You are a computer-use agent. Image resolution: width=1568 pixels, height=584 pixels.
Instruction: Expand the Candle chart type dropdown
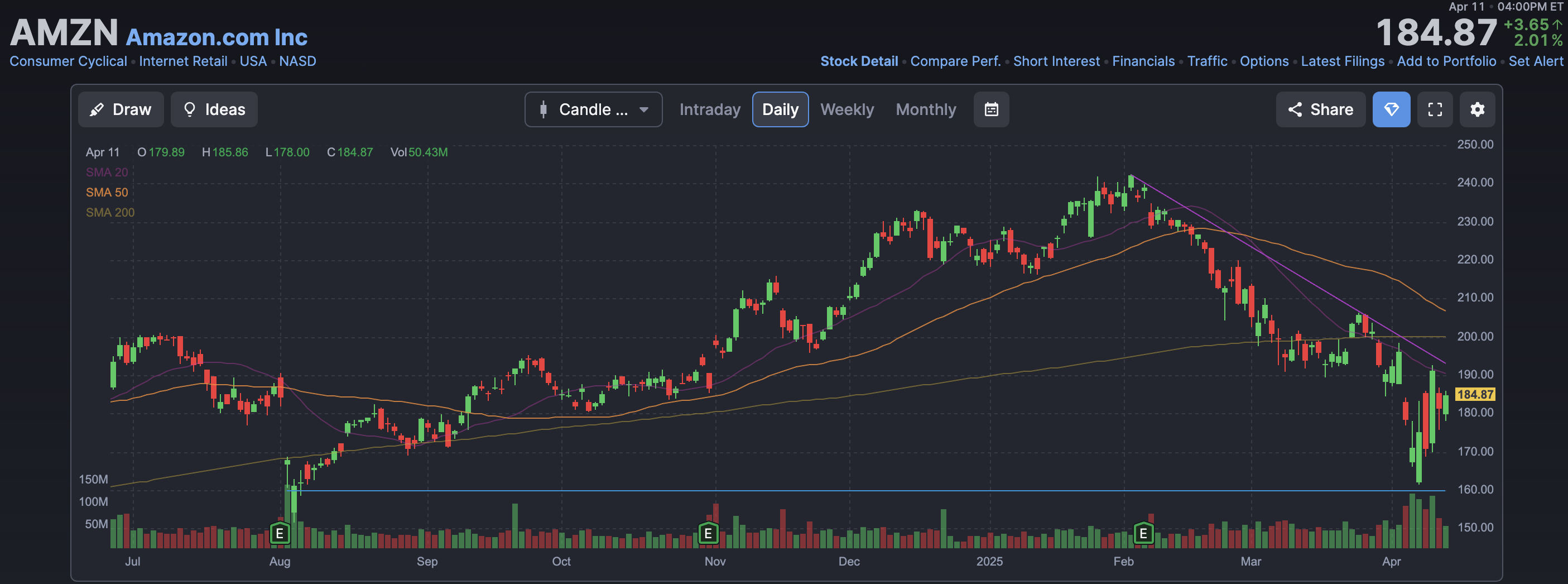(x=594, y=109)
